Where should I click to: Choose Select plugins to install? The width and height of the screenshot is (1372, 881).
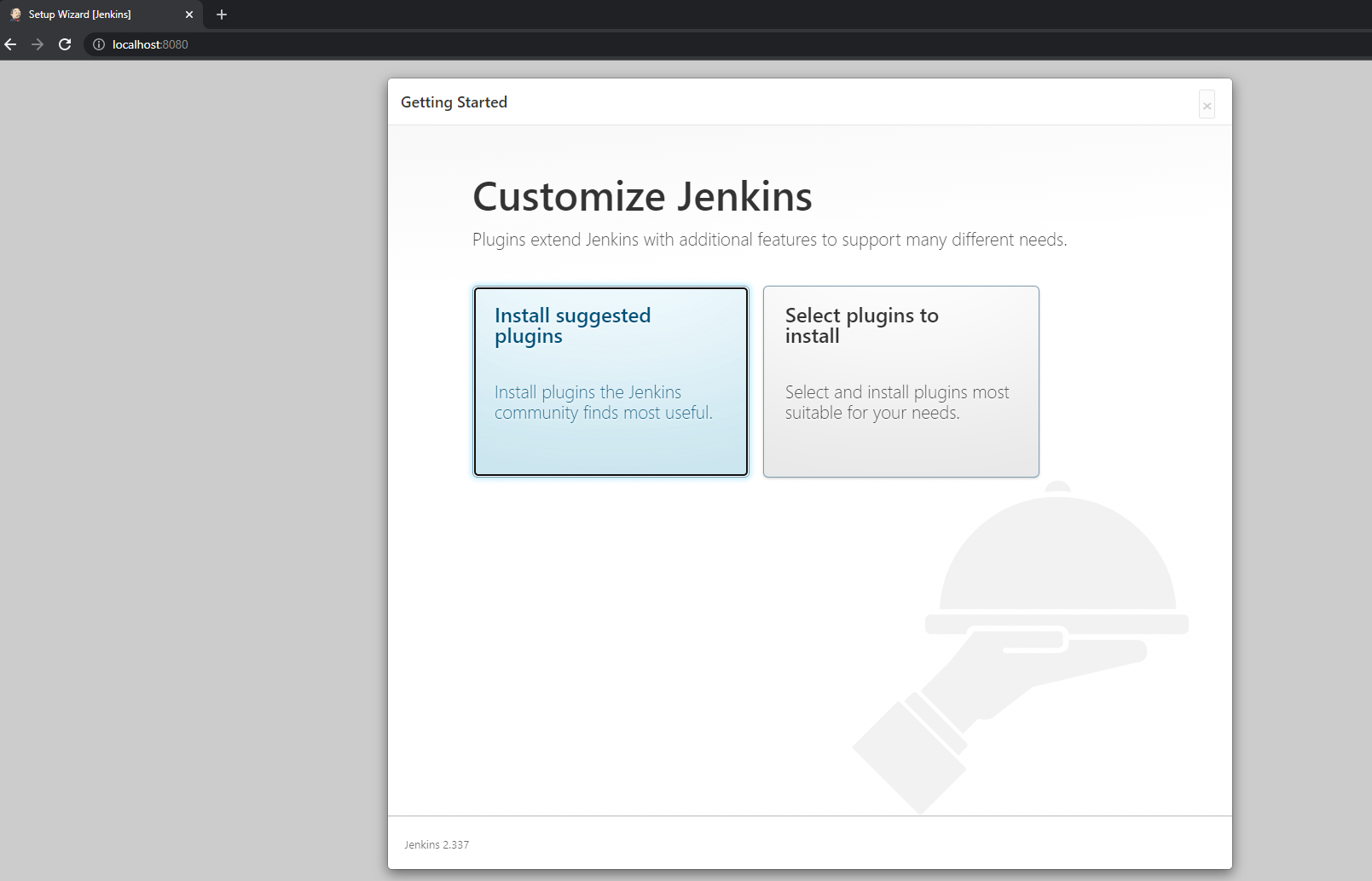pos(900,381)
